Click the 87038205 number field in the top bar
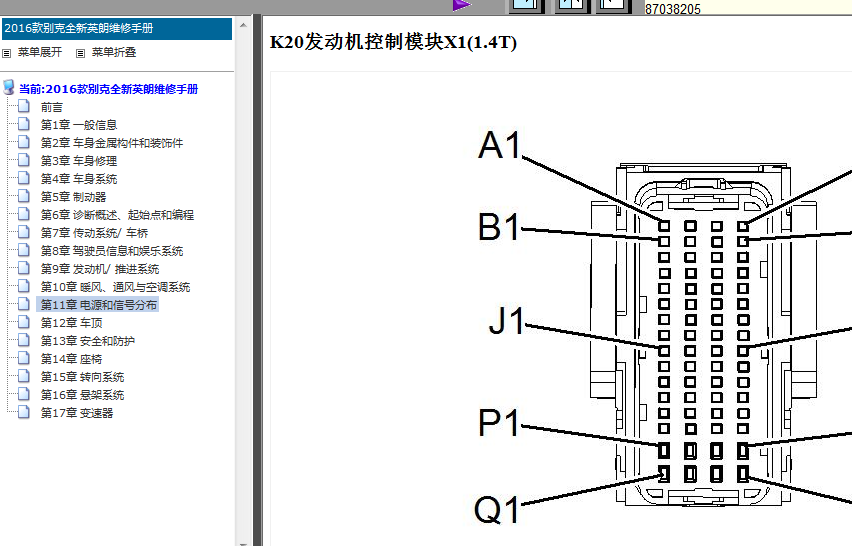This screenshot has width=852, height=546. (747, 8)
